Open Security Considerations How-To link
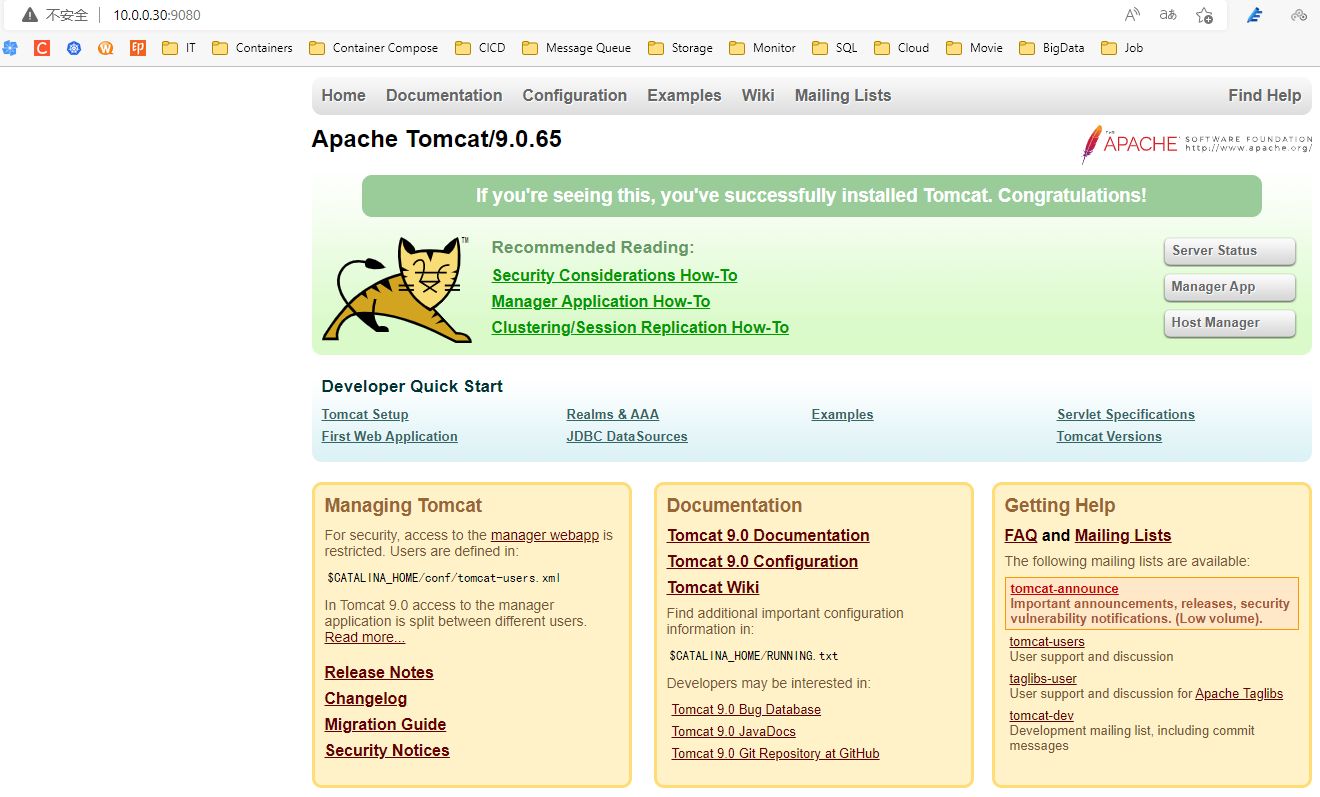The width and height of the screenshot is (1320, 797). click(614, 275)
